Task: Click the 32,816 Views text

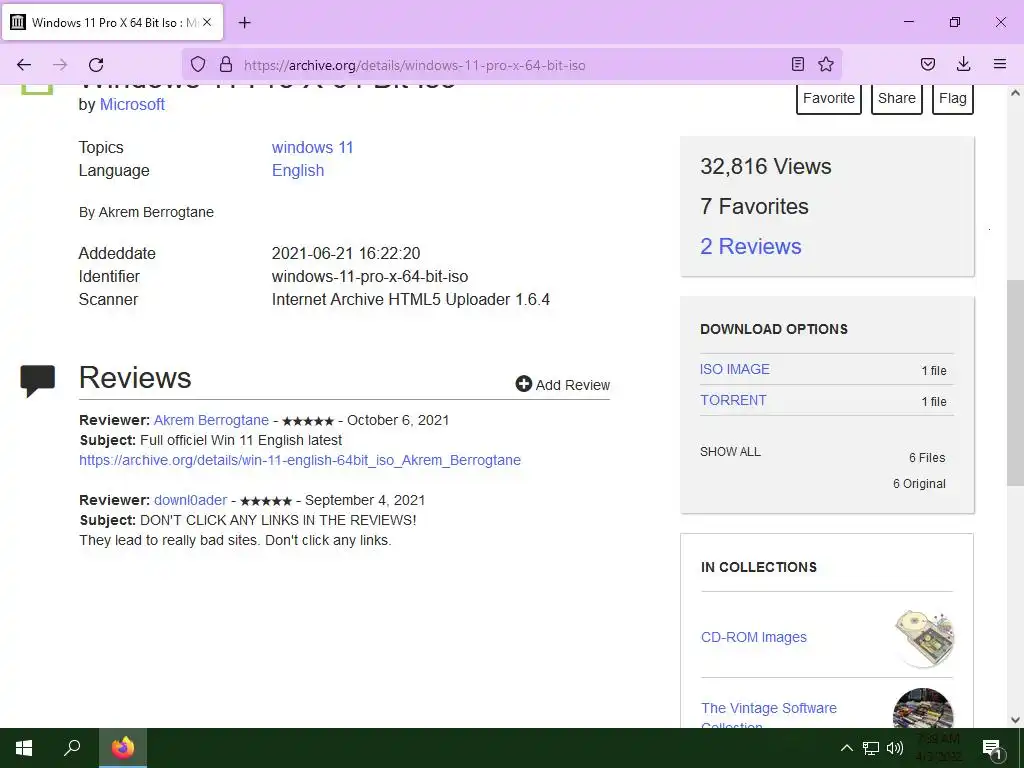Action: (765, 167)
